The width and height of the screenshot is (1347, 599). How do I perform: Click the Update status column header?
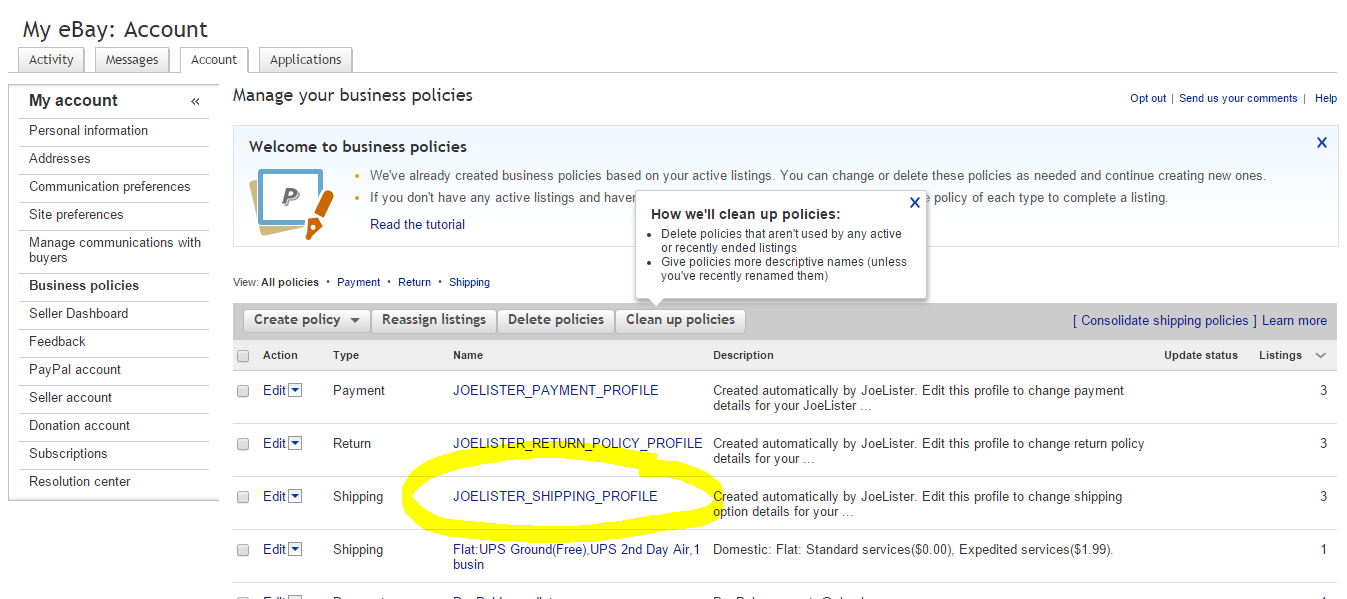[1201, 355]
